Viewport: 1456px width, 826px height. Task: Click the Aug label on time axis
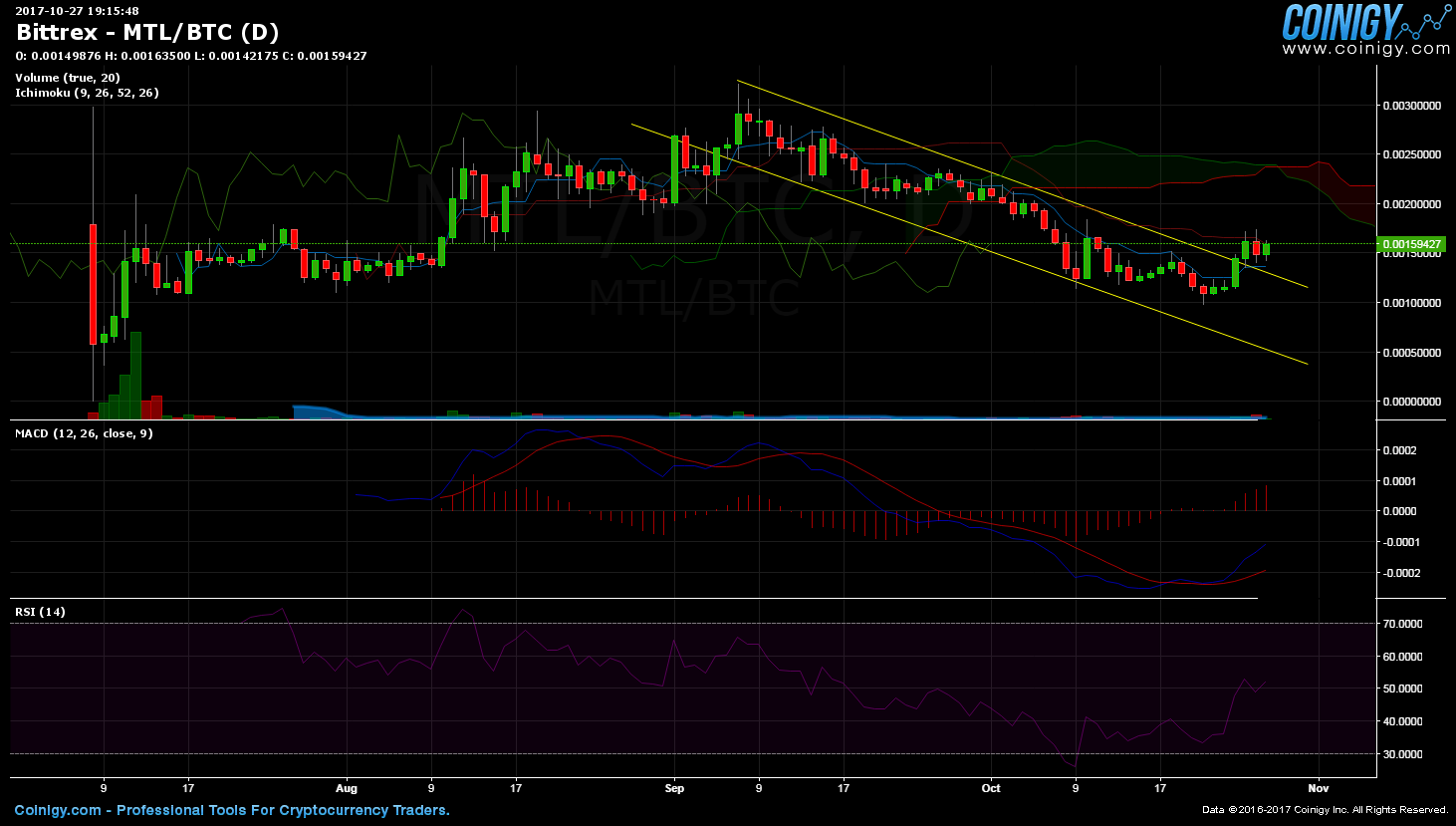tap(346, 788)
